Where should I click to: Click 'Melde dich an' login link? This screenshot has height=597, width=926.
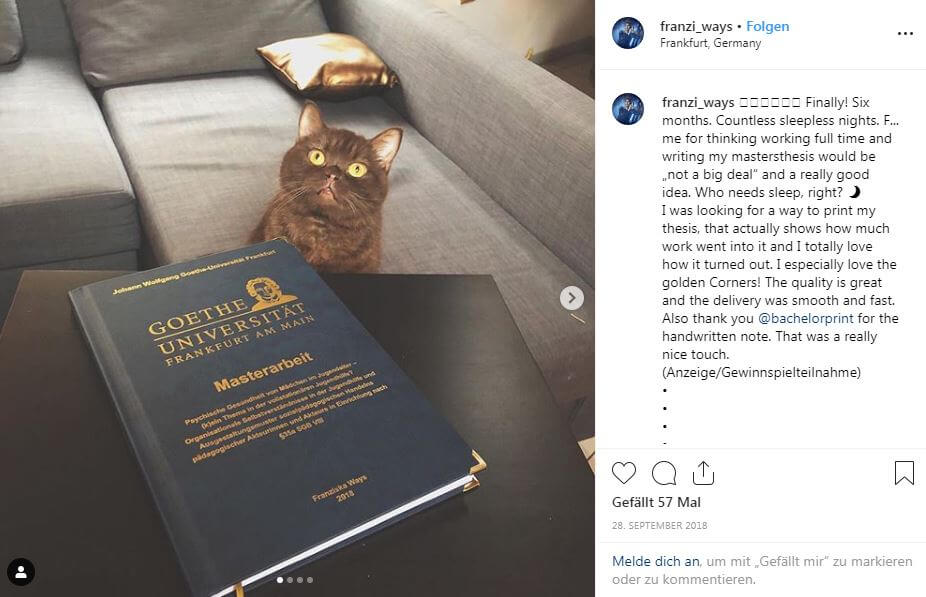click(x=656, y=561)
